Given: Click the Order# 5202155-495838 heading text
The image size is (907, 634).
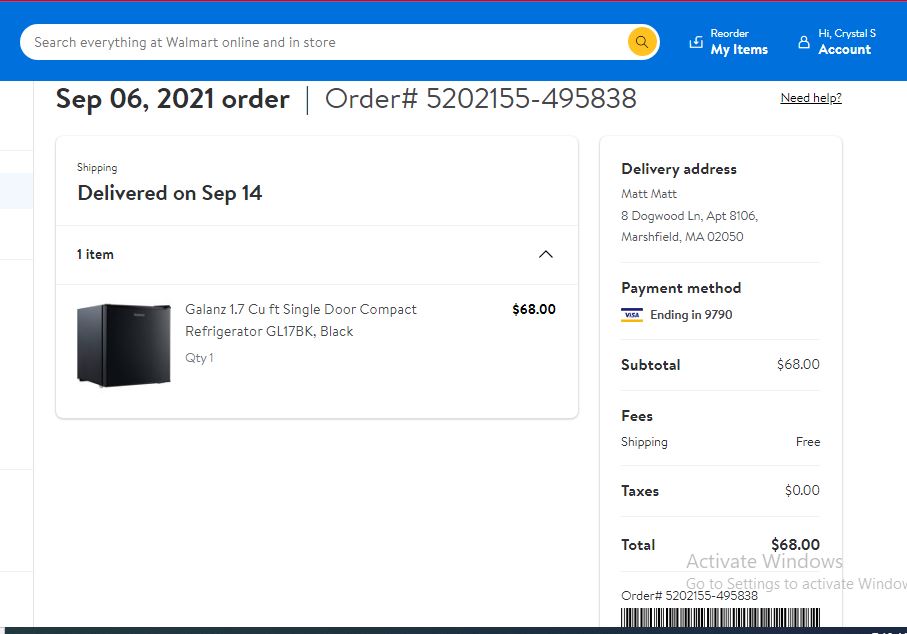Looking at the screenshot, I should pyautogui.click(x=481, y=98).
